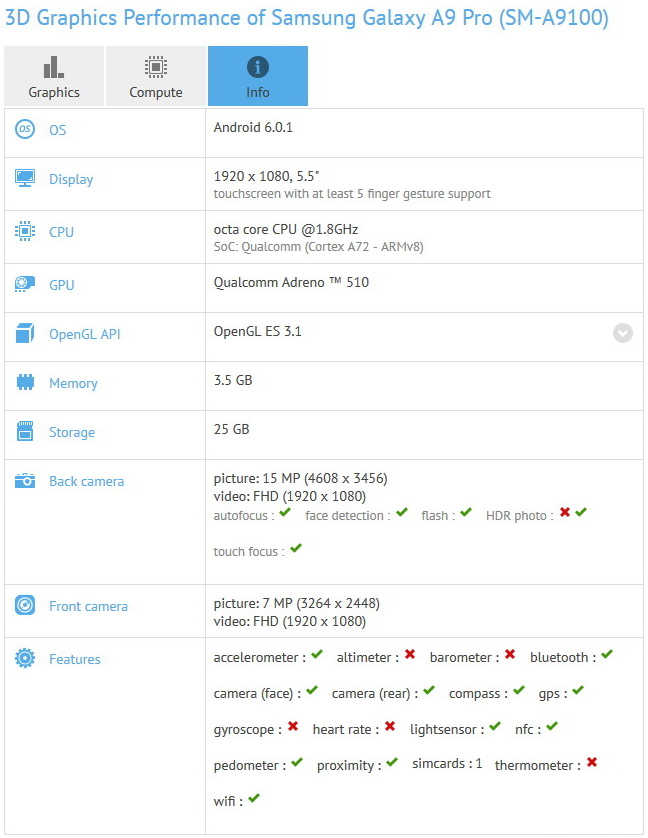This screenshot has height=838, width=648.
Task: Click the OS row icon
Action: pos(25,130)
